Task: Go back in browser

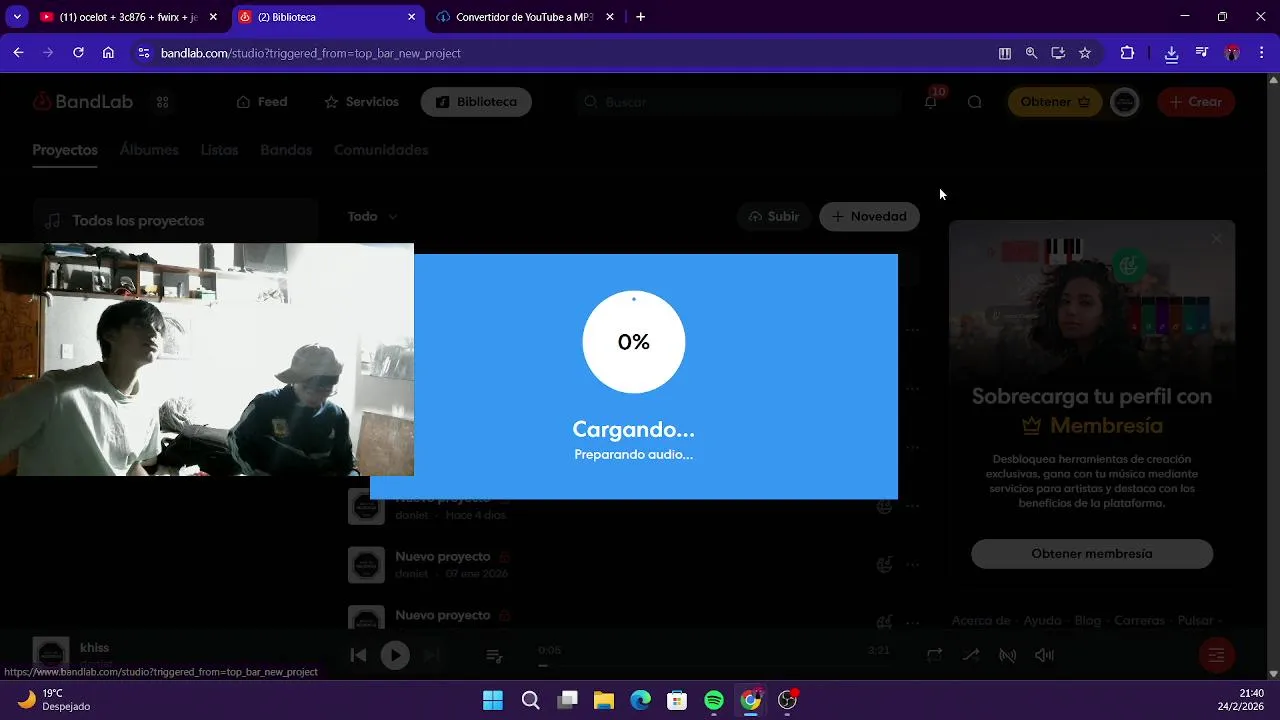Action: point(18,53)
